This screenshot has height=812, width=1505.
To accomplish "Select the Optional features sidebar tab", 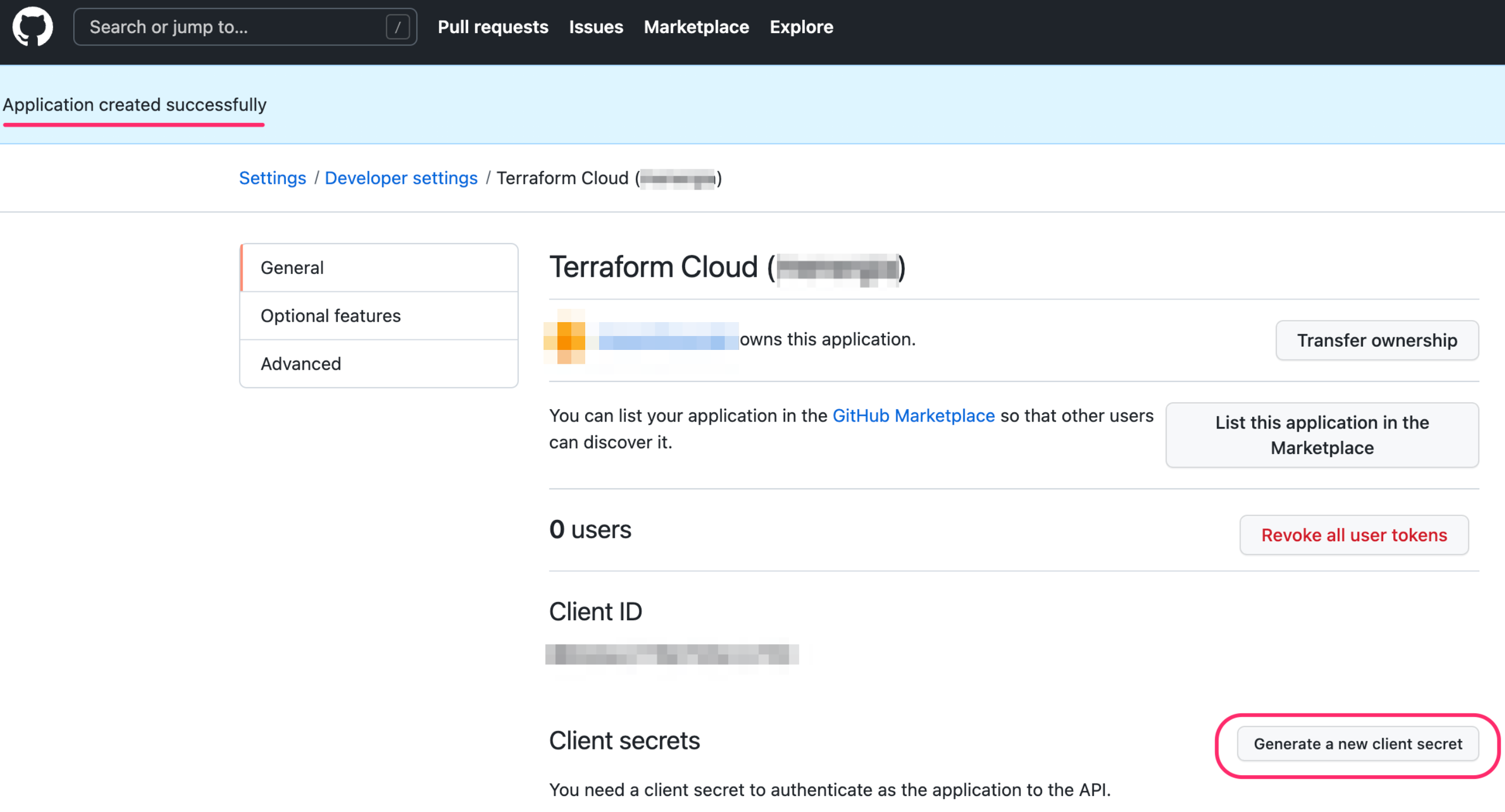I will coord(378,316).
